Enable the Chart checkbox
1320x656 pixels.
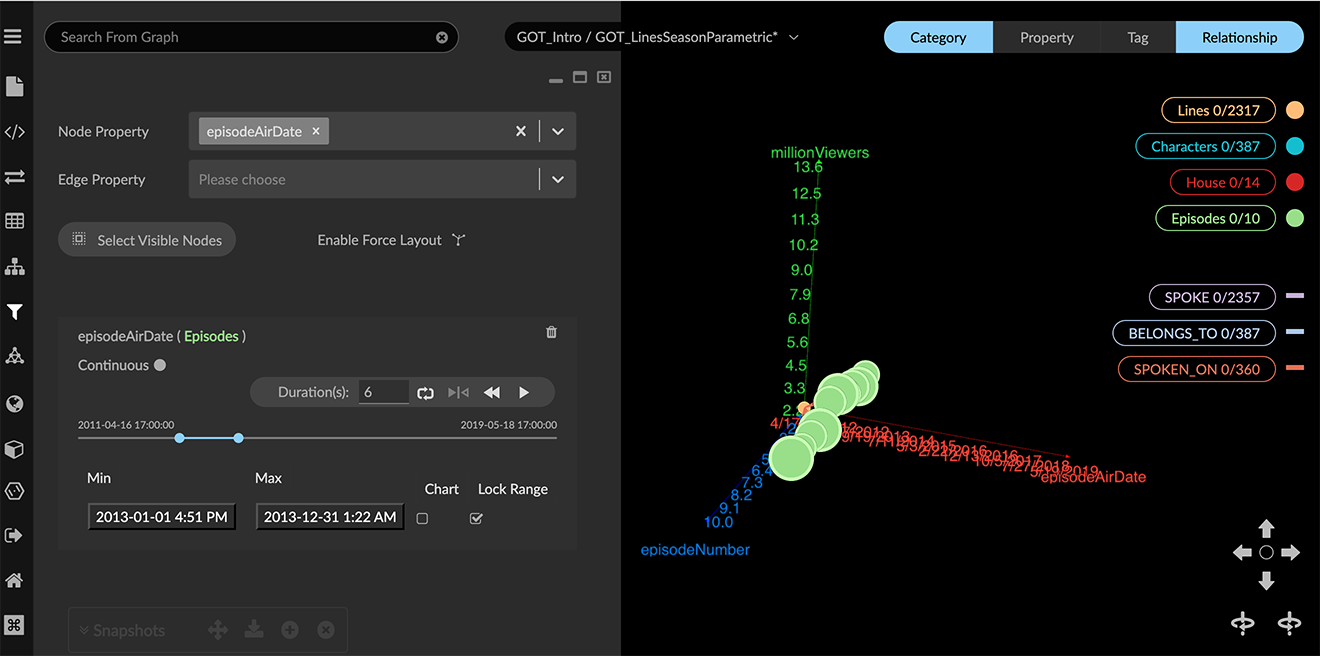click(422, 518)
